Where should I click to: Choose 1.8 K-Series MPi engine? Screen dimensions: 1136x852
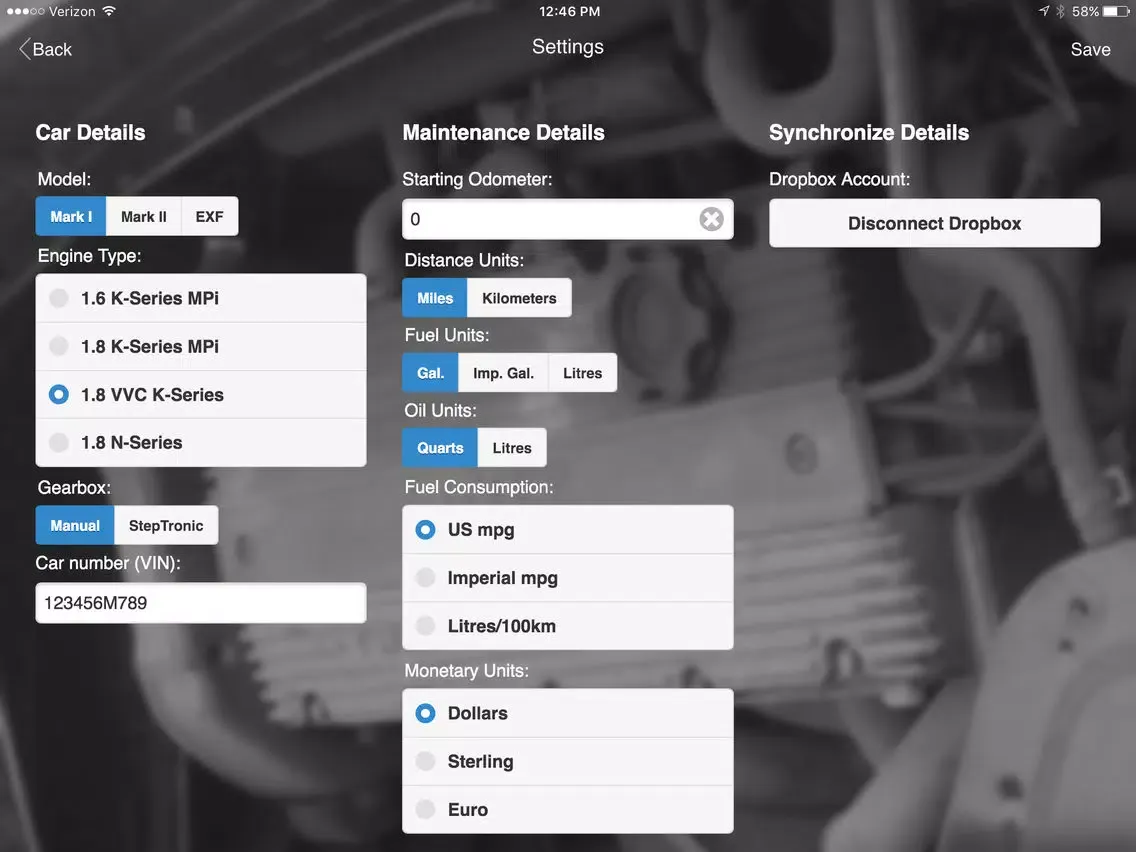click(201, 346)
